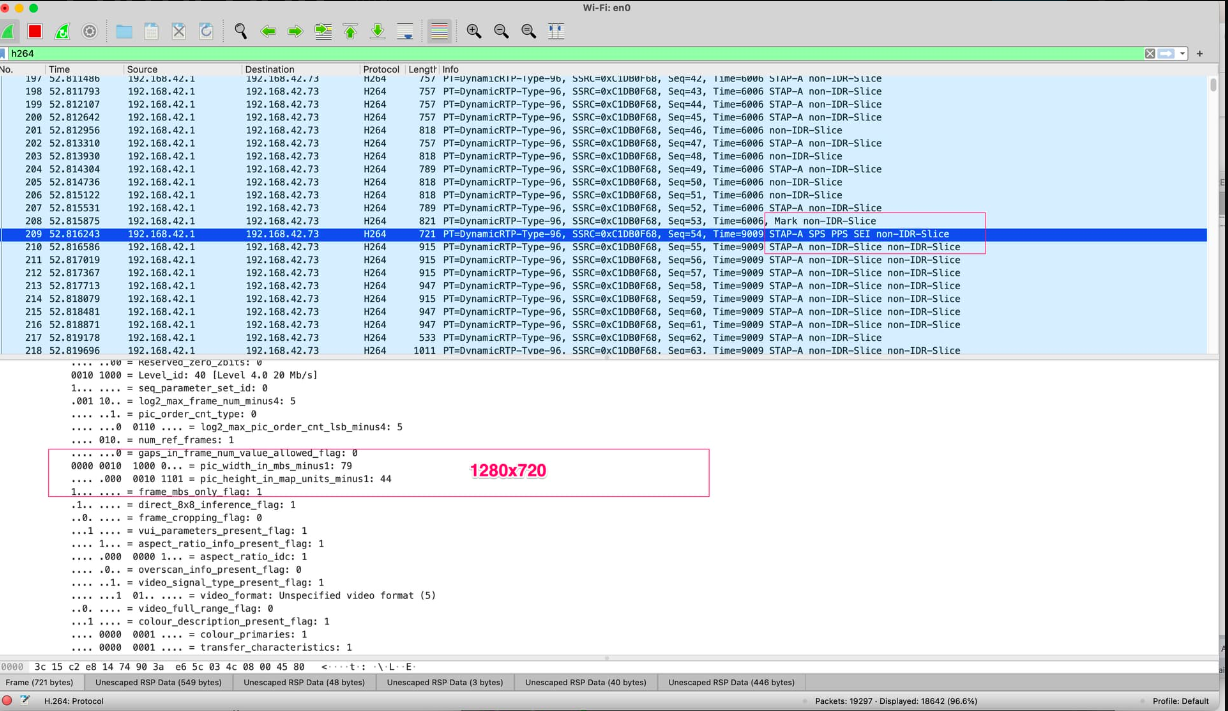The image size is (1228, 711).
Task: Open the recent filters dropdown arrow
Action: 1183,53
